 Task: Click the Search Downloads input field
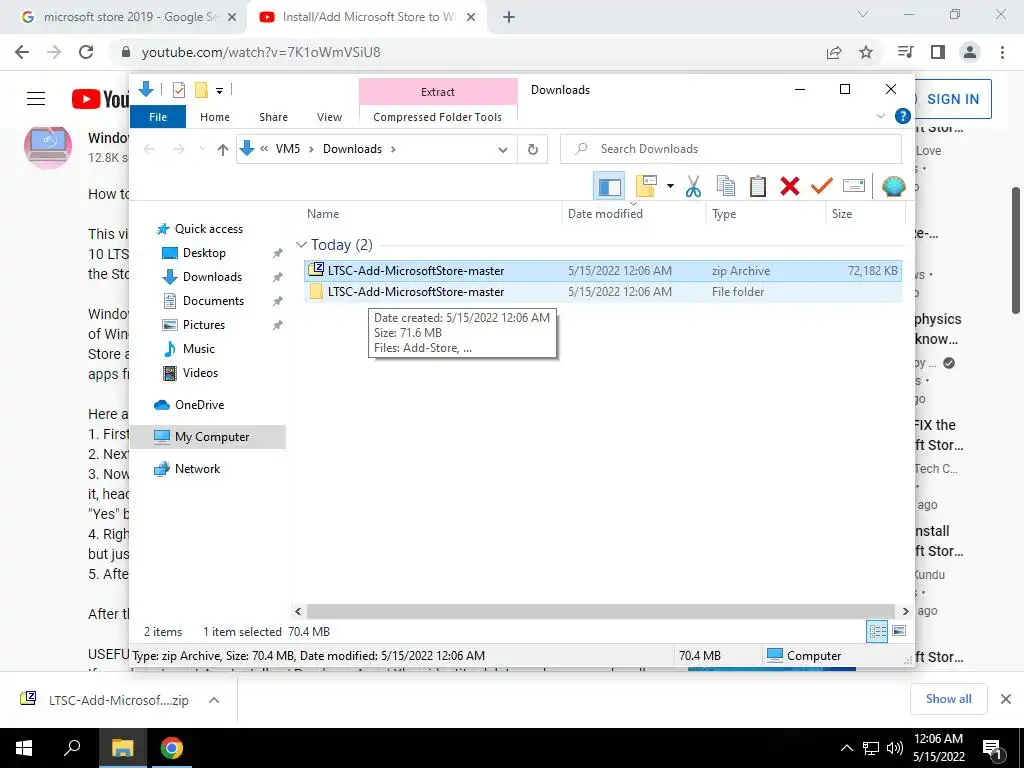731,149
